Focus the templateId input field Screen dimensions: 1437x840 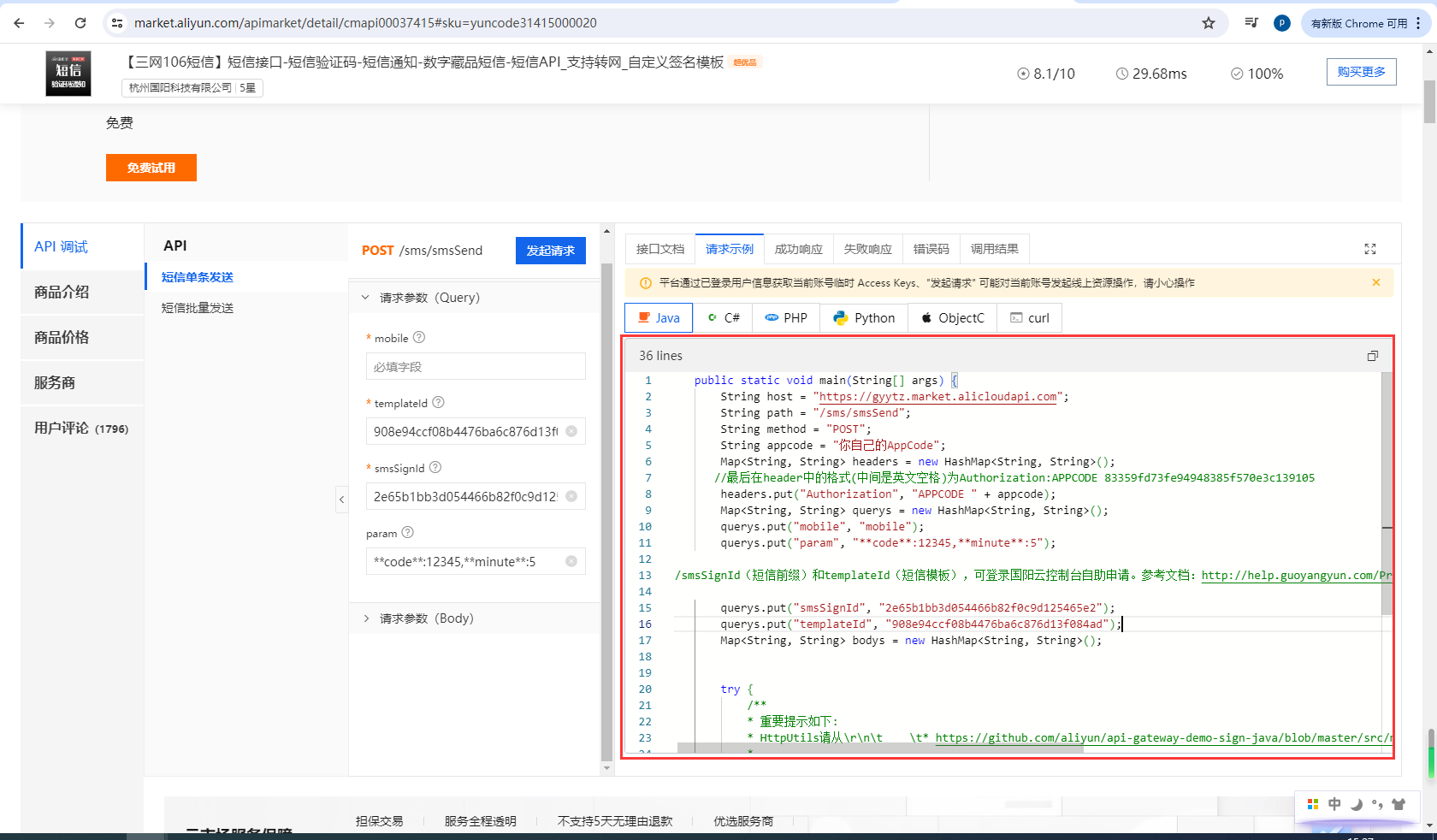click(x=476, y=431)
